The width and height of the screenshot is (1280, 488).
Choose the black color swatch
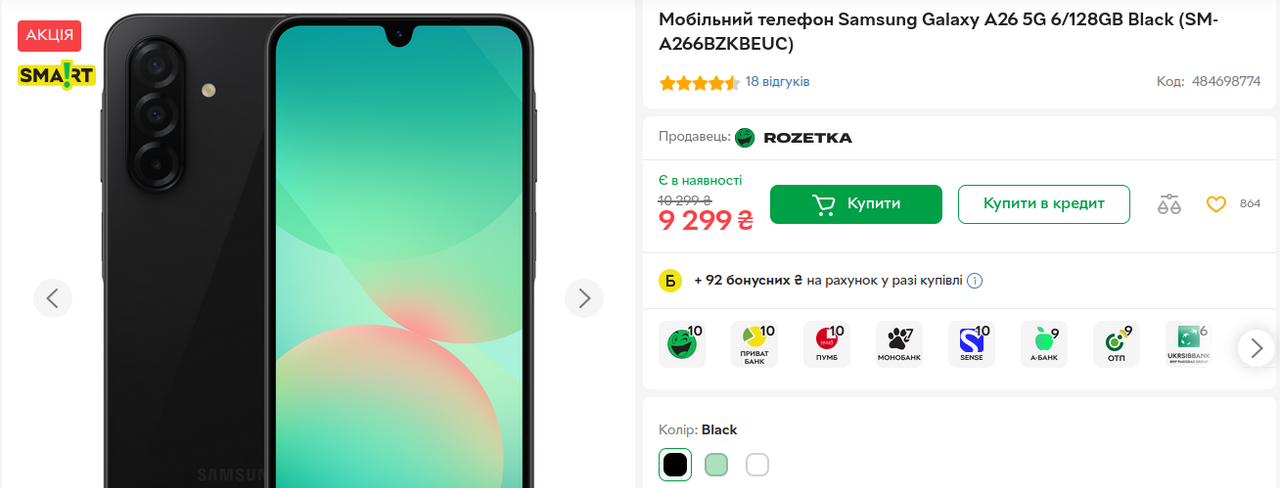[x=675, y=465]
